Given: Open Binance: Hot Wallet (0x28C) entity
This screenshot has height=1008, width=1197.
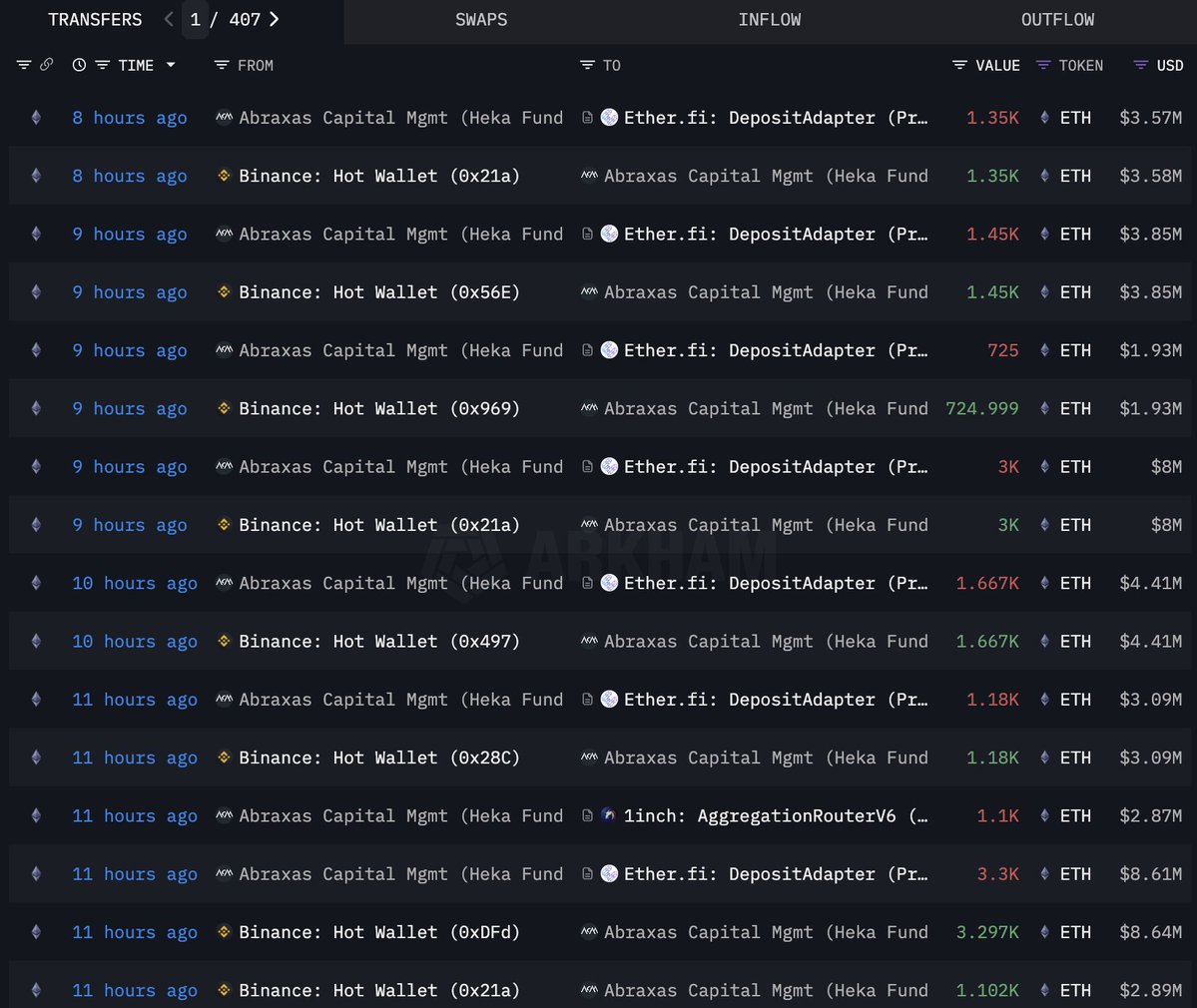Looking at the screenshot, I should point(378,757).
